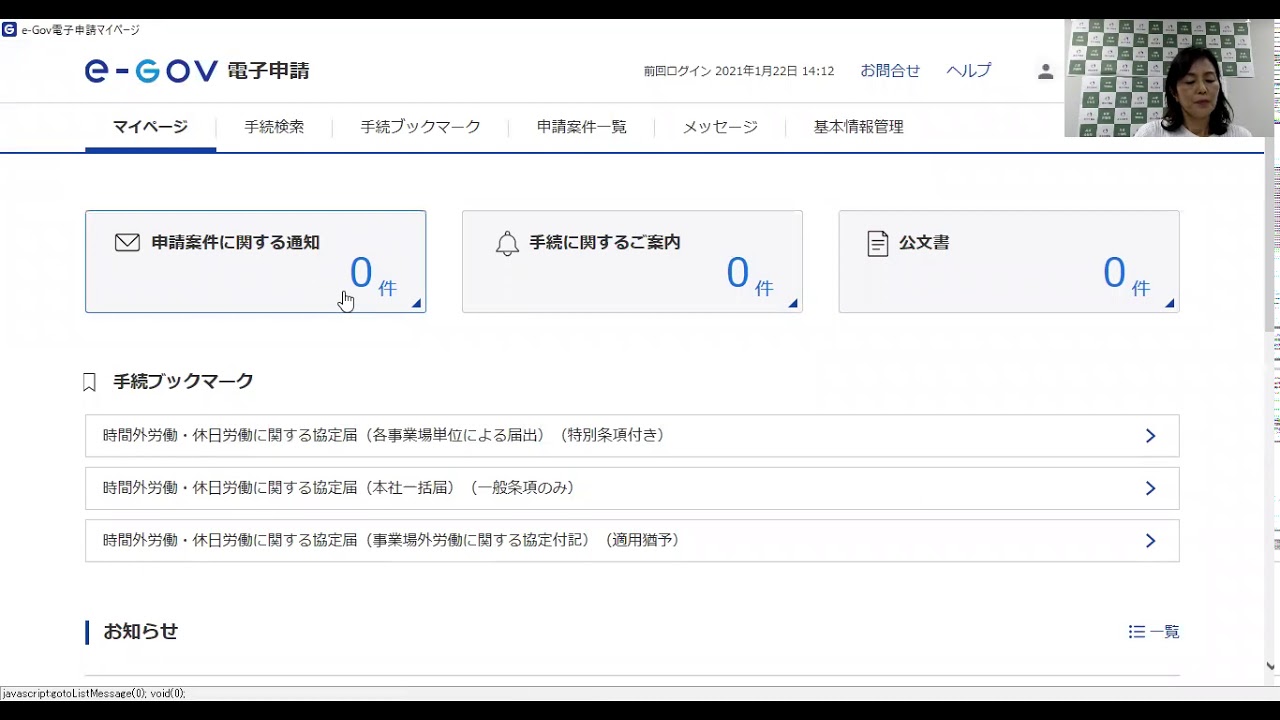
Task: Open bookmark 事業場外労働に関する協定付記（適用猶予）
Action: (x=632, y=540)
